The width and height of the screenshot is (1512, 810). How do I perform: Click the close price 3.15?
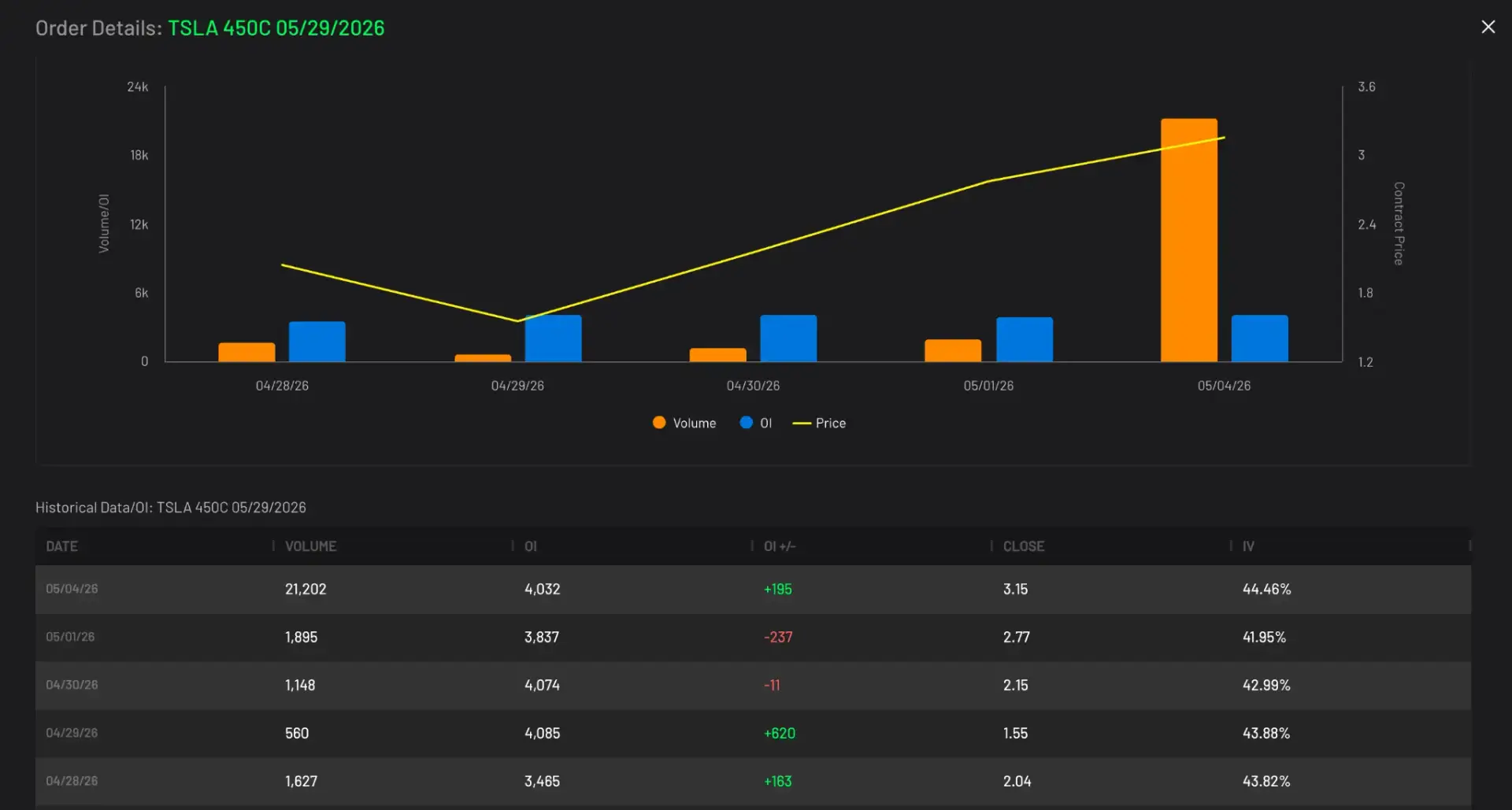[x=1015, y=589]
